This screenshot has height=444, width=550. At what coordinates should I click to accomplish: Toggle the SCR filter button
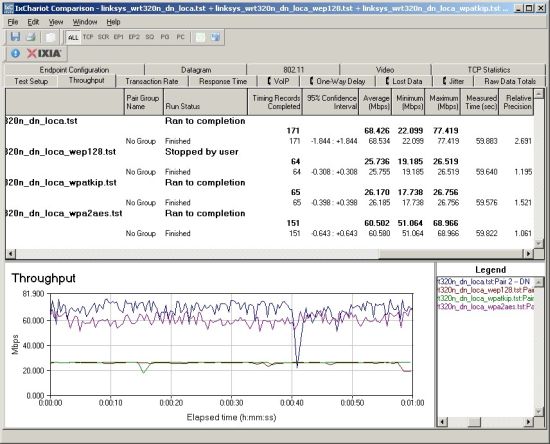(x=103, y=37)
